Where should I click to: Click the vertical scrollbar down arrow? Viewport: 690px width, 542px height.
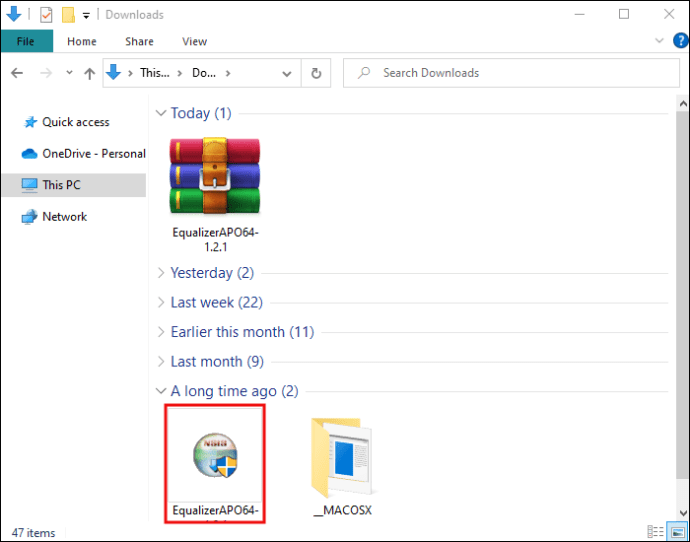coord(683,513)
